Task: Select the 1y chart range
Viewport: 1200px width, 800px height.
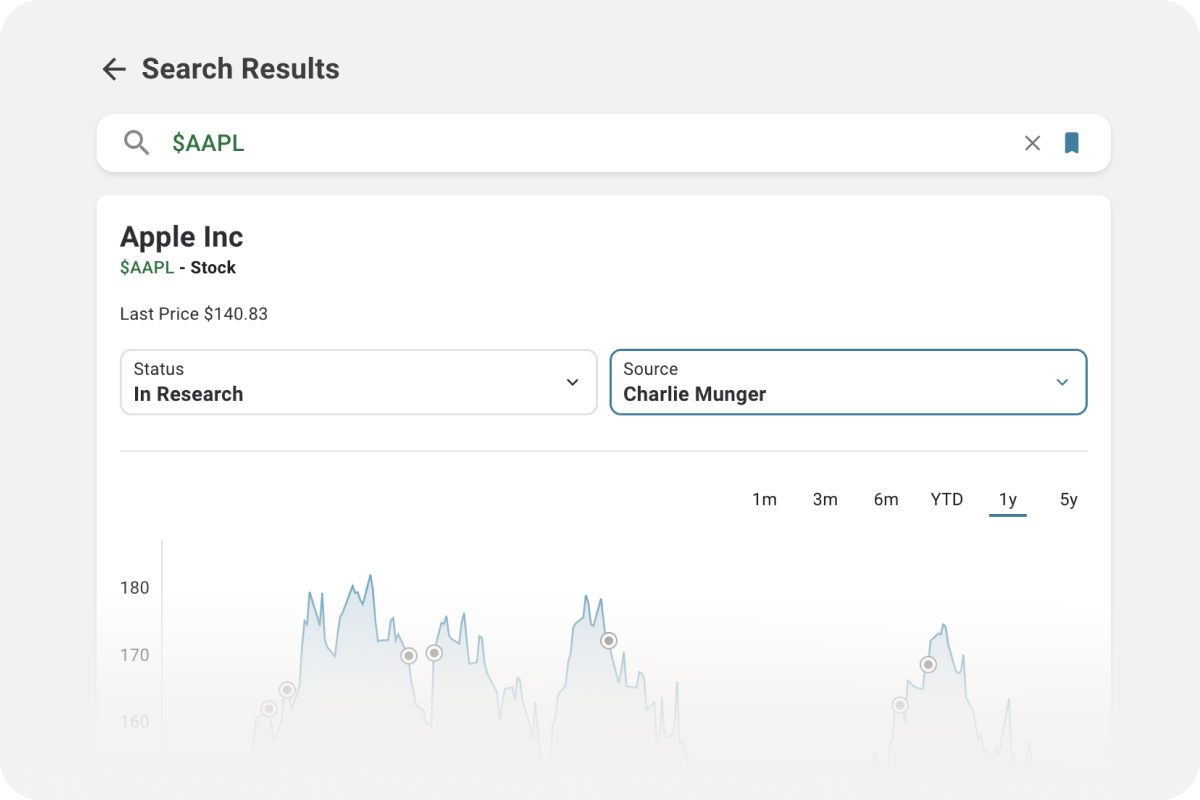Action: pyautogui.click(x=1008, y=500)
